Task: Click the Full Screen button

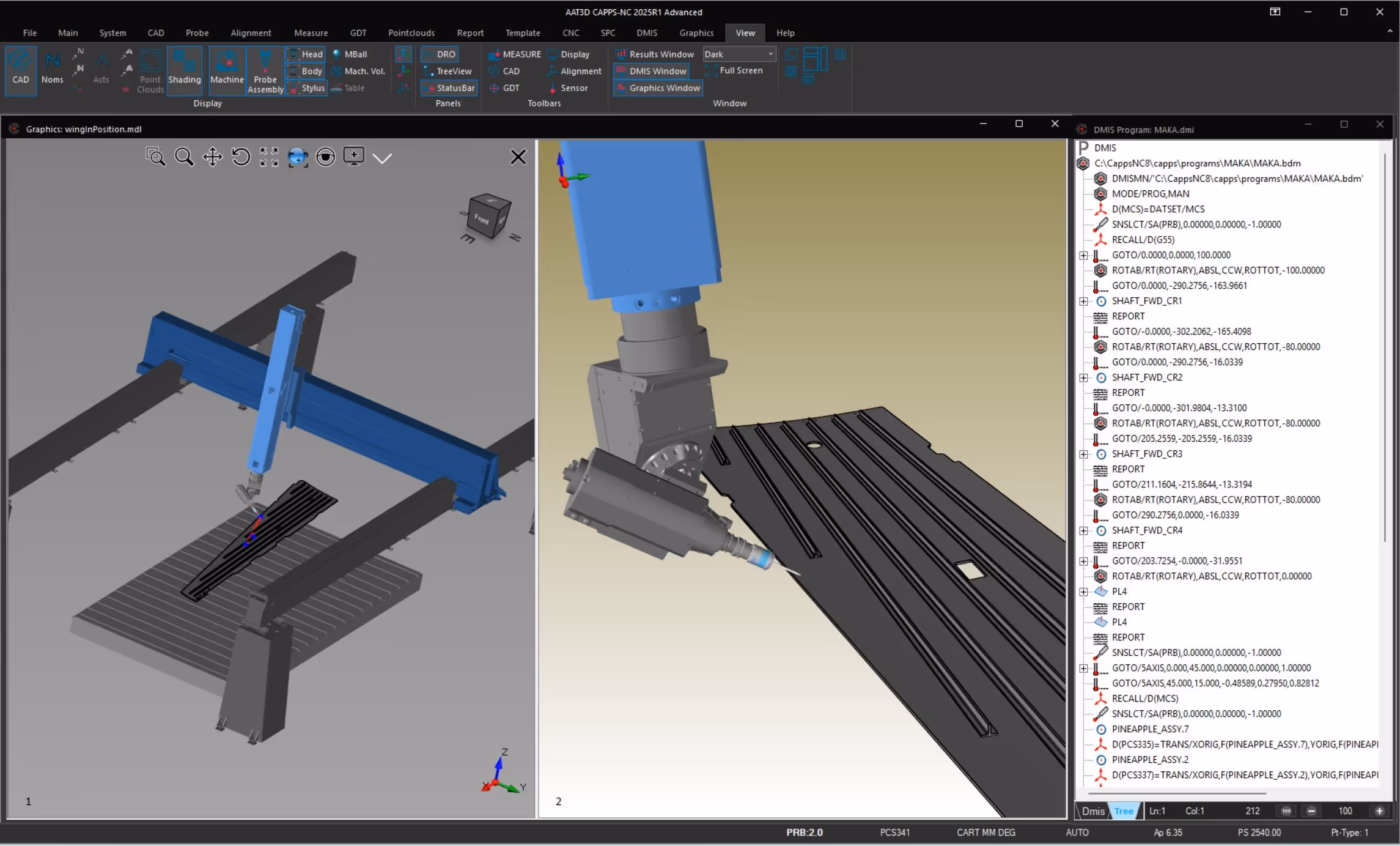Action: pos(734,71)
